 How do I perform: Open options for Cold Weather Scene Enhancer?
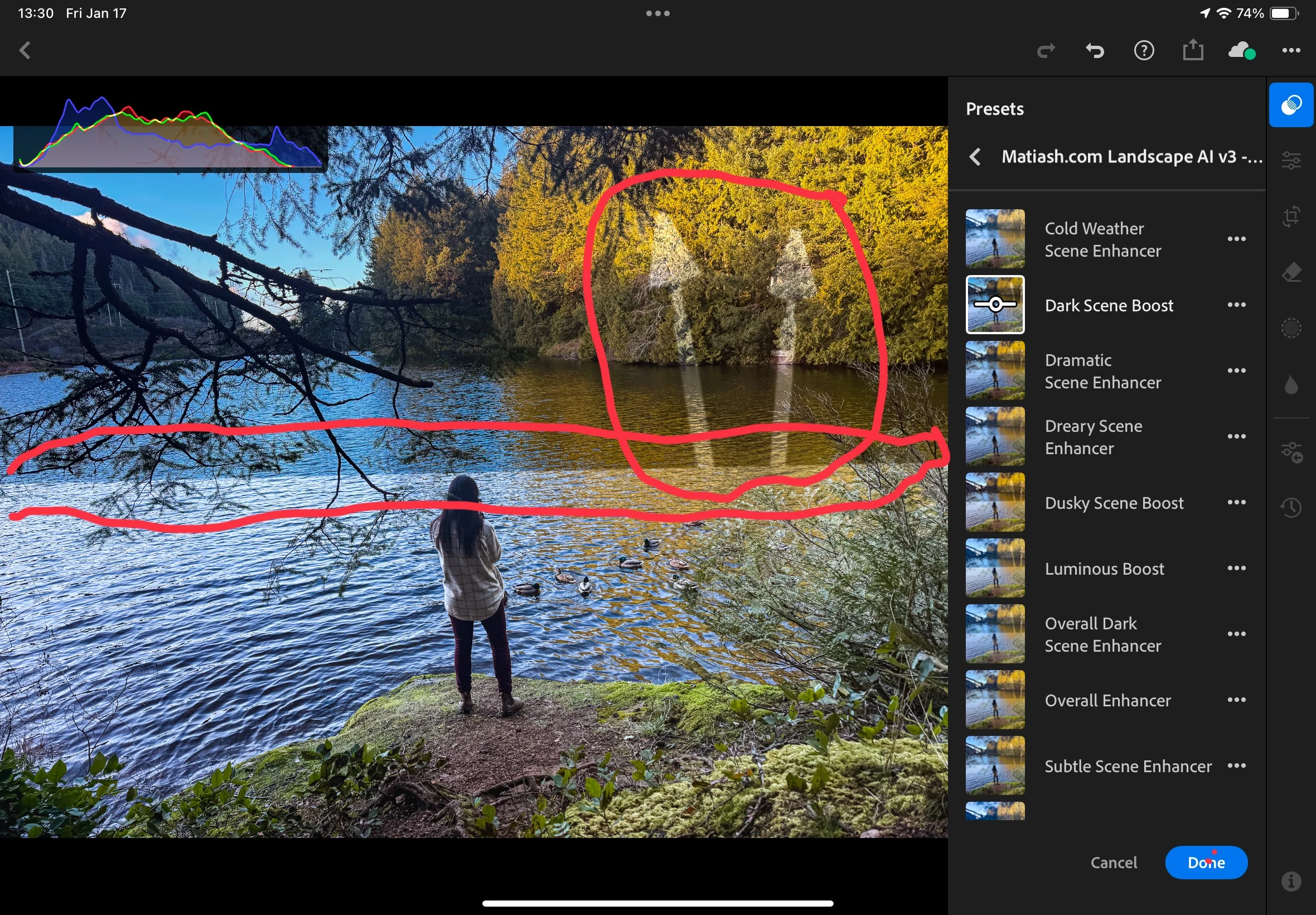coord(1236,239)
